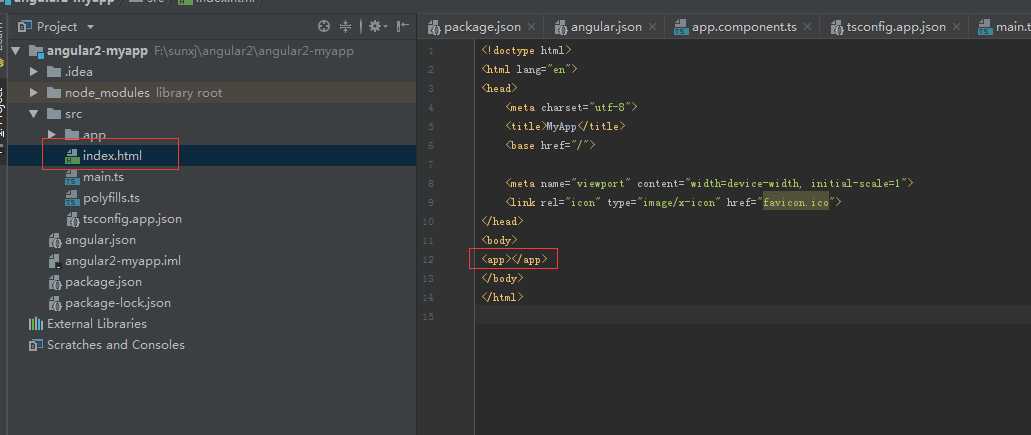
Task: Click the base href="/" line
Action: [551, 145]
